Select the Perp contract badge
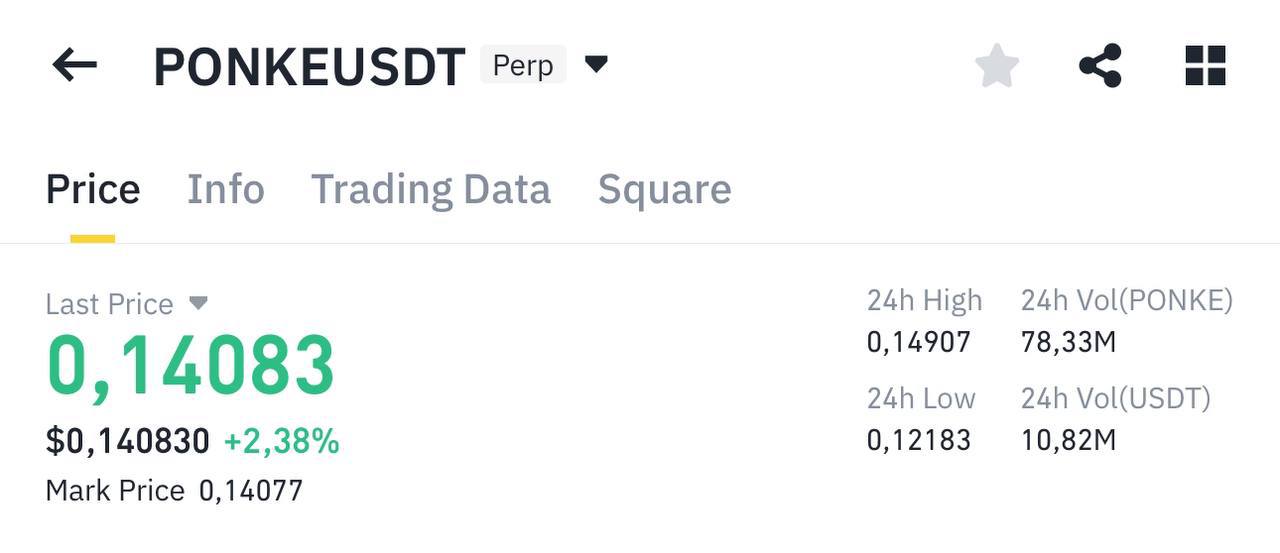This screenshot has height=553, width=1280. [x=523, y=65]
